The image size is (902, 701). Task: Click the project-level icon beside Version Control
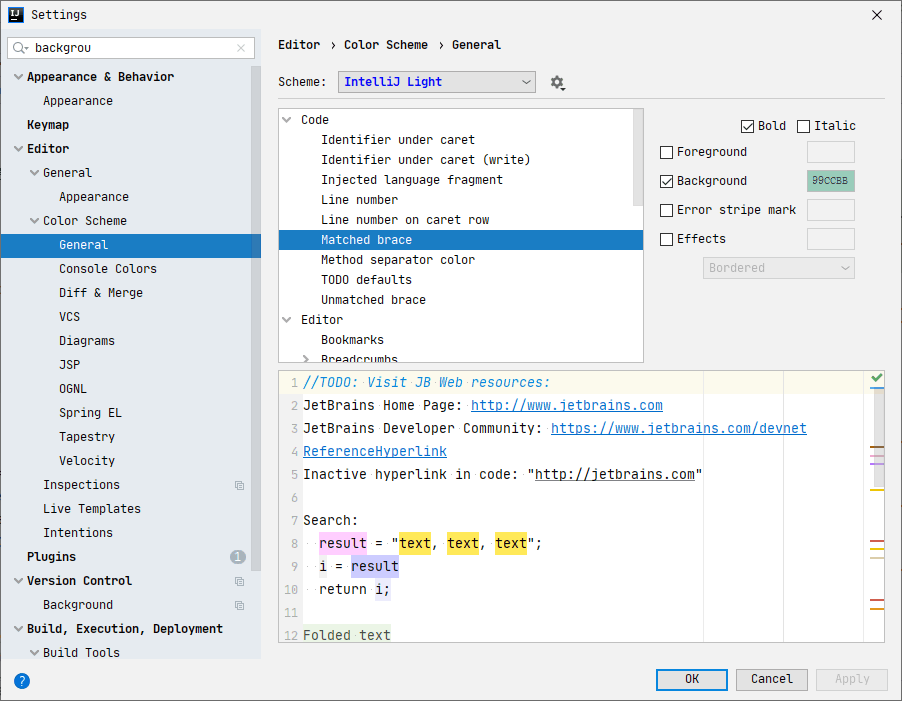click(240, 581)
